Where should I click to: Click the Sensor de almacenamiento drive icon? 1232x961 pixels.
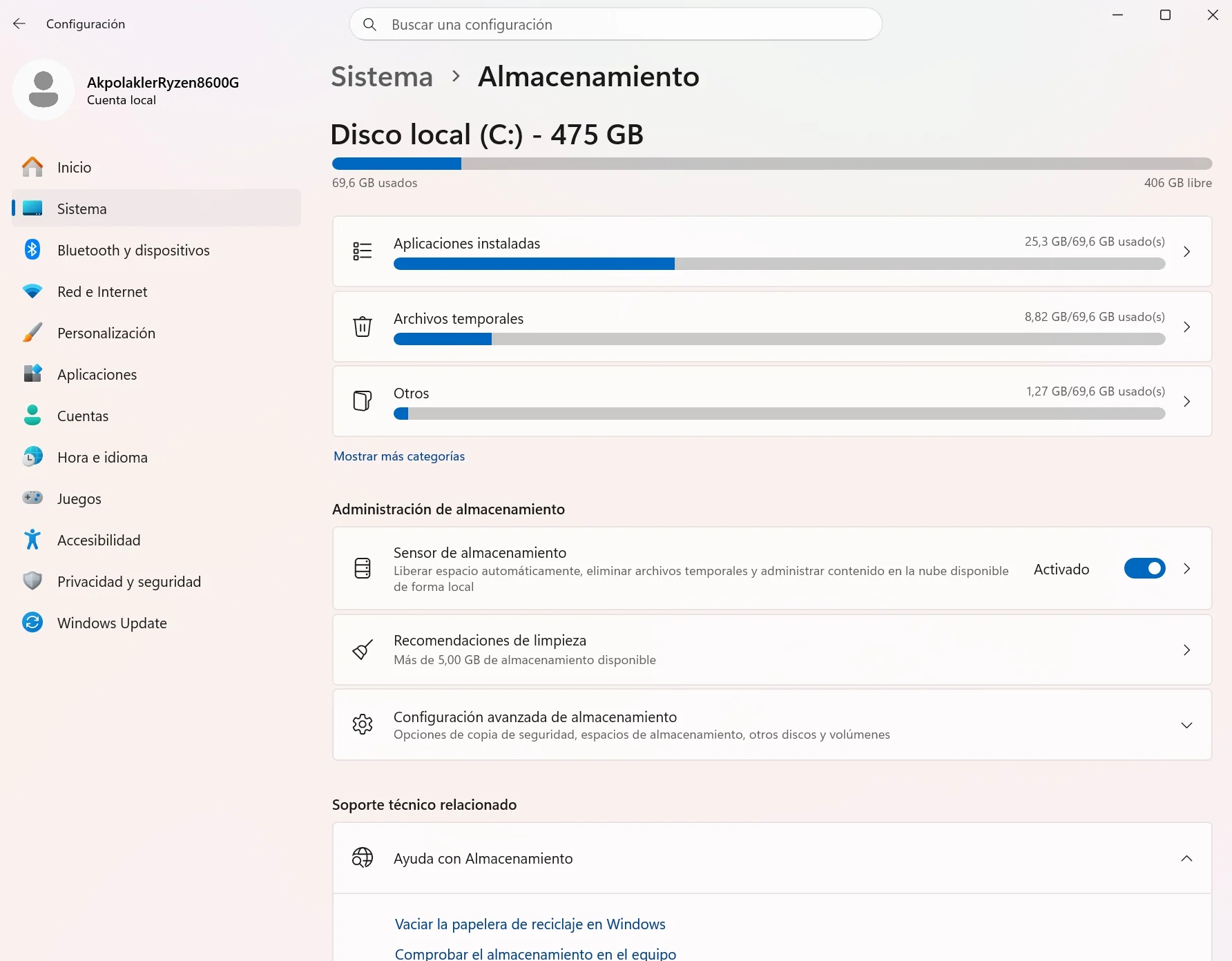click(x=363, y=568)
